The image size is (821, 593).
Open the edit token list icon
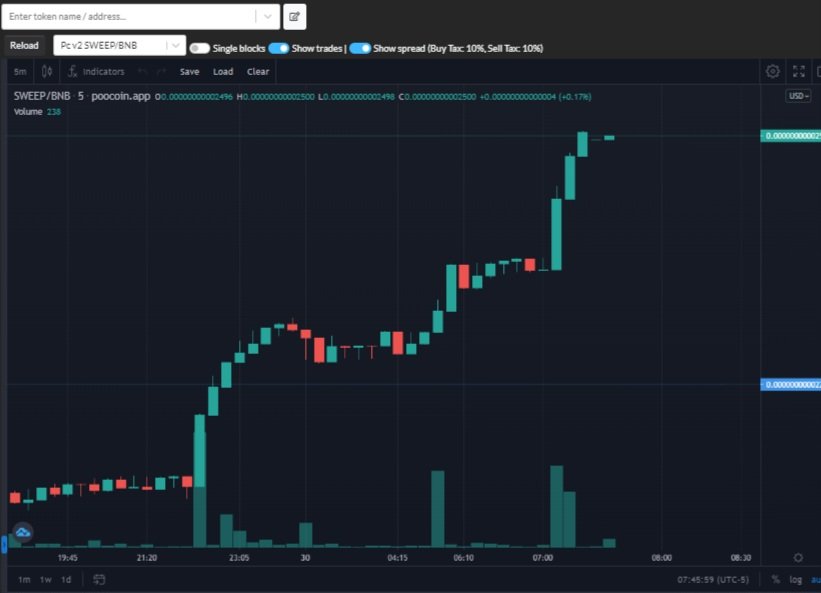click(x=294, y=17)
